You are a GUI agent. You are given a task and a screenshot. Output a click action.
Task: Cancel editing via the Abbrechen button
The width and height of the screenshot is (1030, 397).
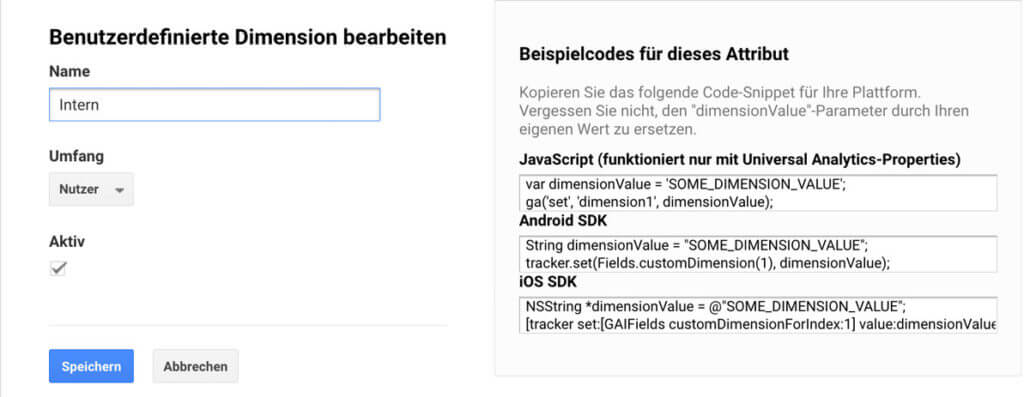[196, 366]
